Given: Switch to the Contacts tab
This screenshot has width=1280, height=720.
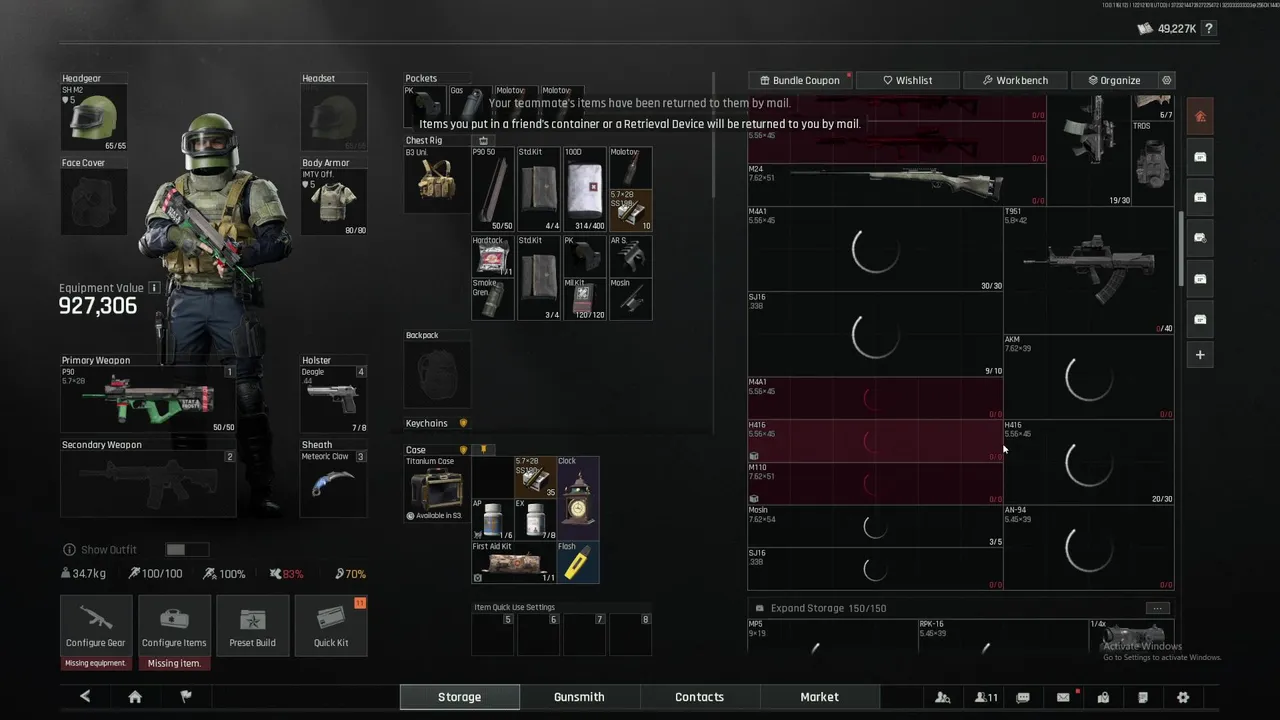Looking at the screenshot, I should tap(699, 697).
